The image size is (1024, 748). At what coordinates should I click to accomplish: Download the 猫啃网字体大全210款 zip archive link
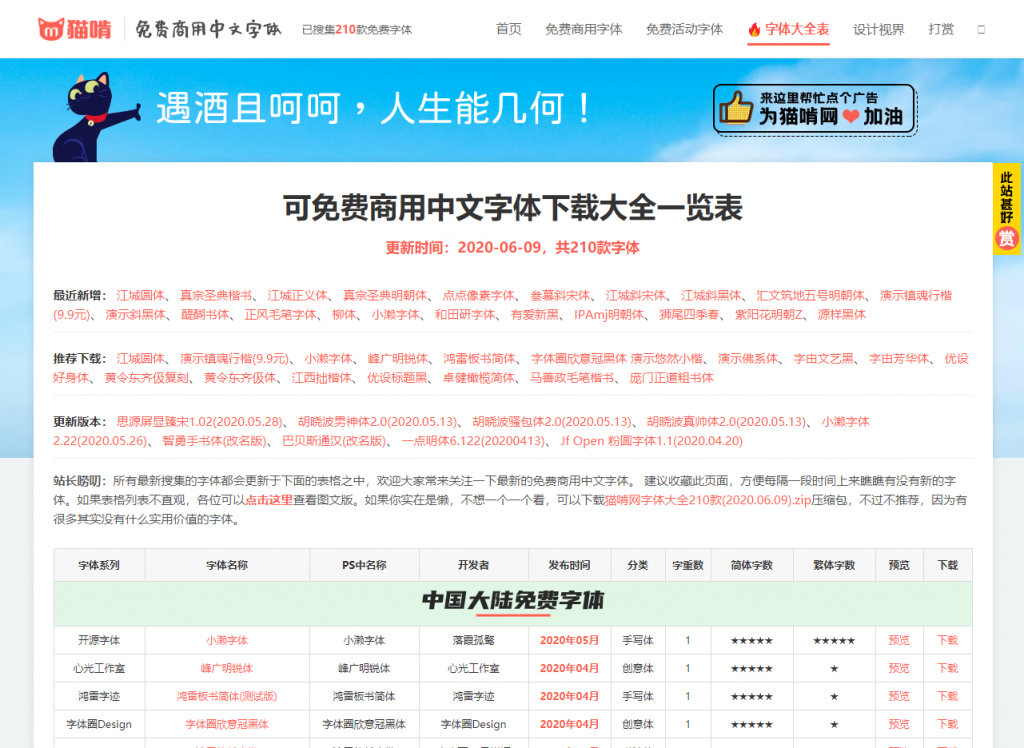pos(709,500)
